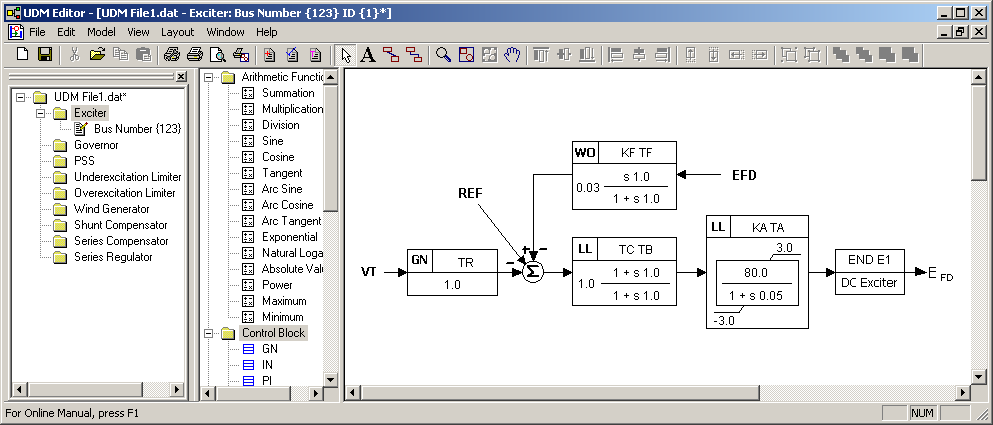This screenshot has width=993, height=425.
Task: Collapse the Exciter folder node
Action: click(41, 113)
